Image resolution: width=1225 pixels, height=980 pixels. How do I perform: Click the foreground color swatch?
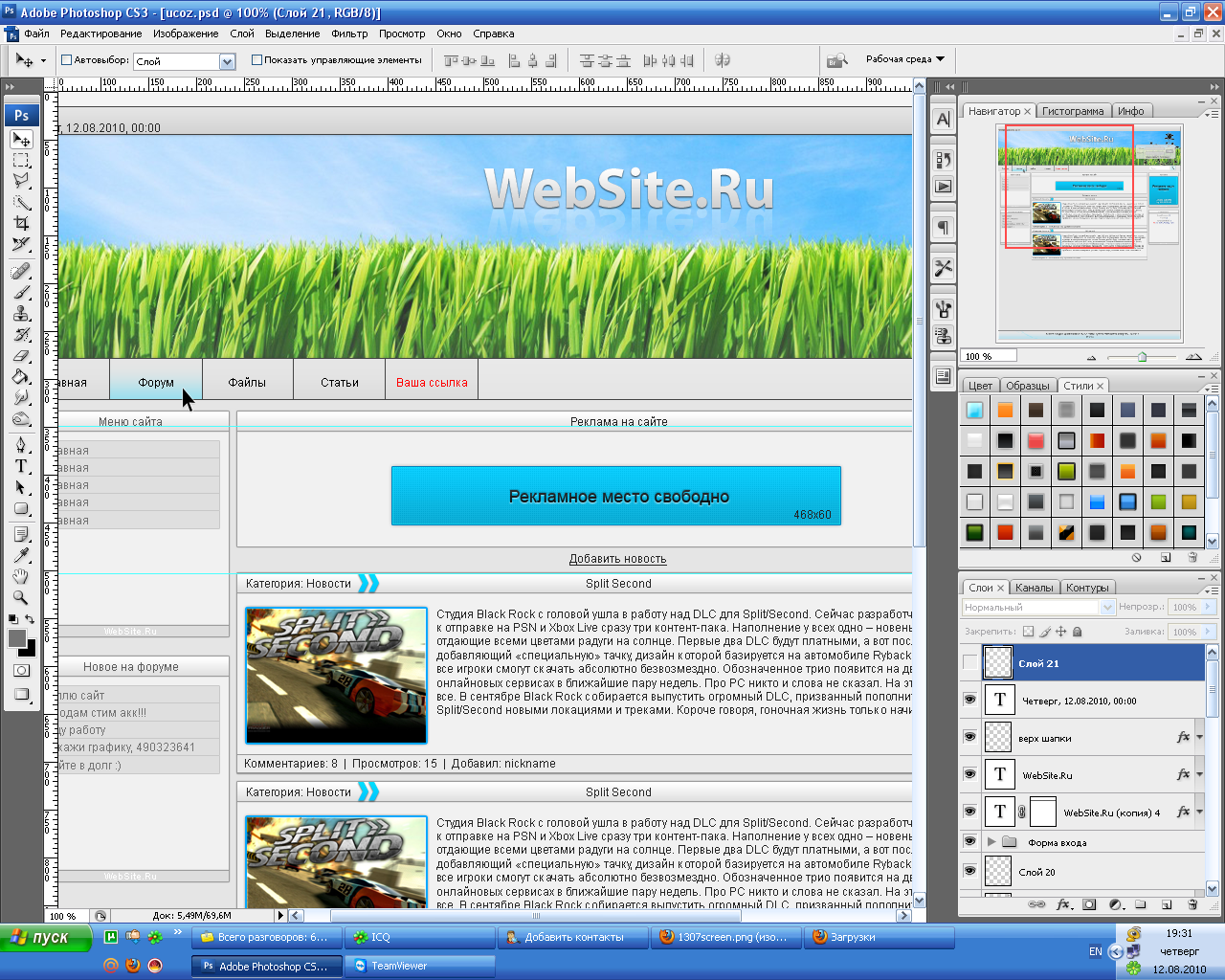pyautogui.click(x=17, y=638)
